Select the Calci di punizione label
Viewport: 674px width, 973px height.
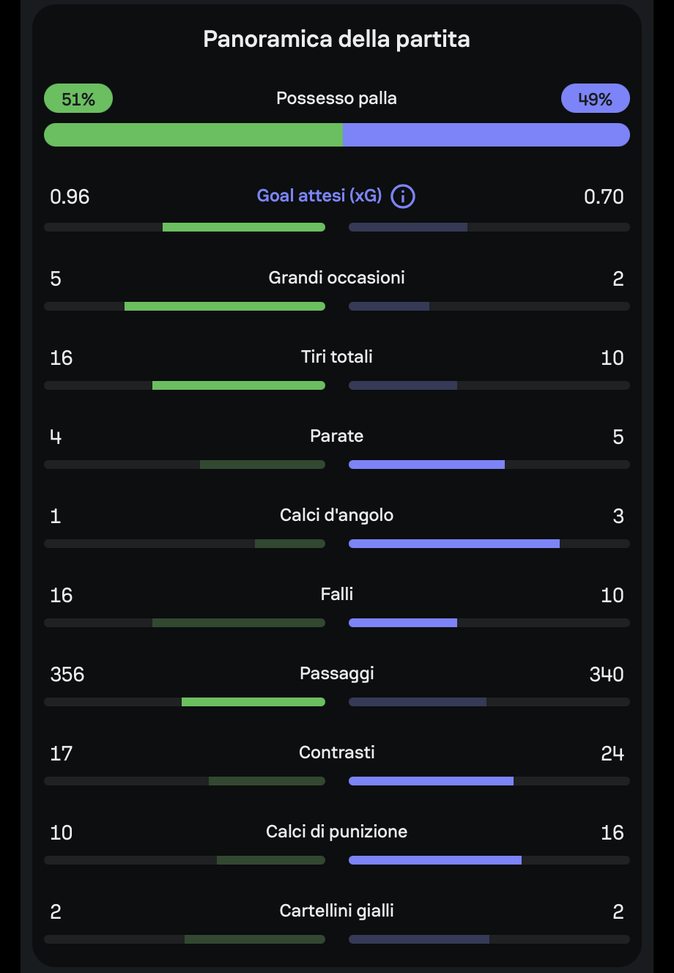coord(336,831)
